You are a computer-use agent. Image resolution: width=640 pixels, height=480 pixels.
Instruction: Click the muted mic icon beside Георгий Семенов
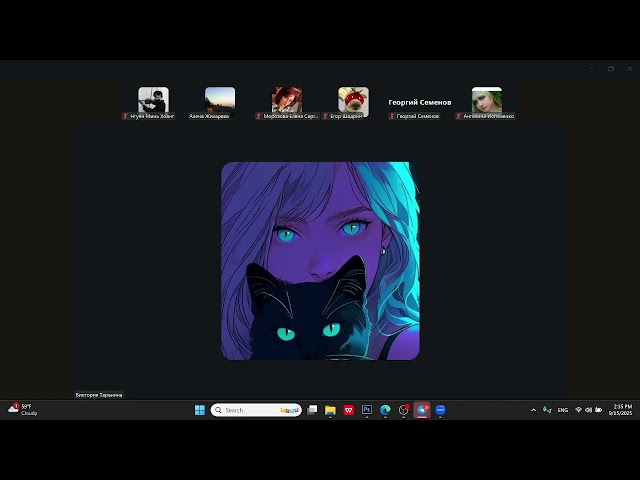click(392, 116)
